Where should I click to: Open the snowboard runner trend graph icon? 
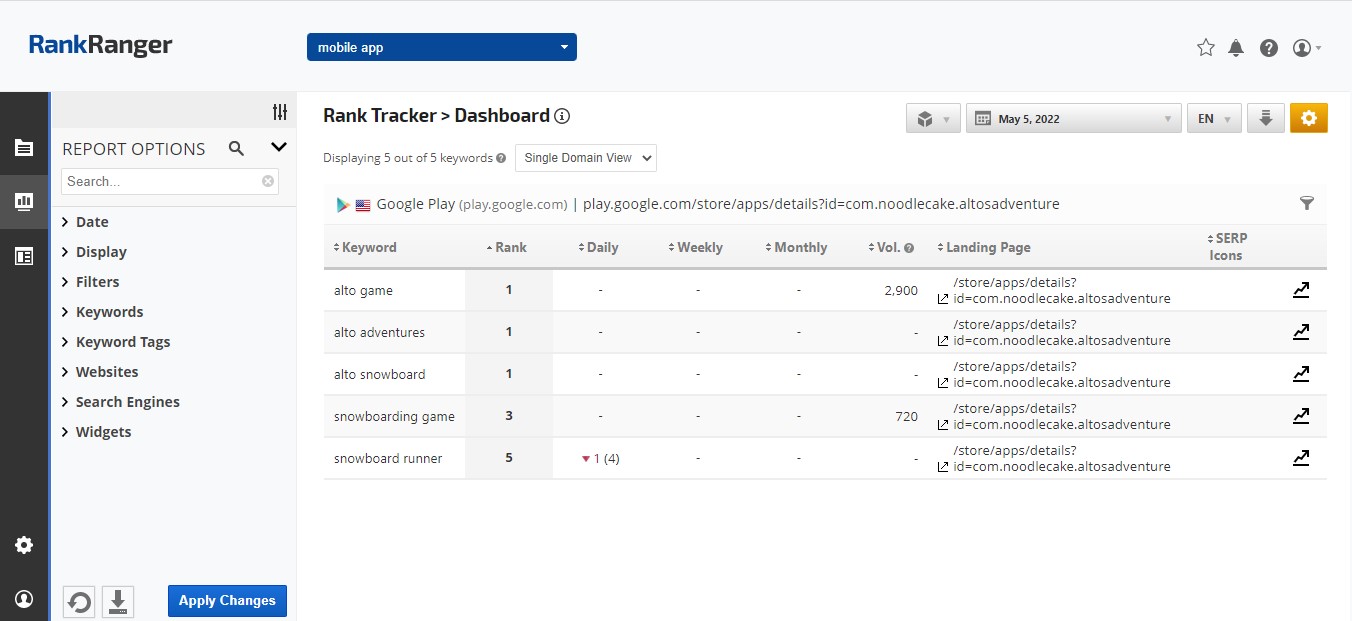[x=1301, y=458]
